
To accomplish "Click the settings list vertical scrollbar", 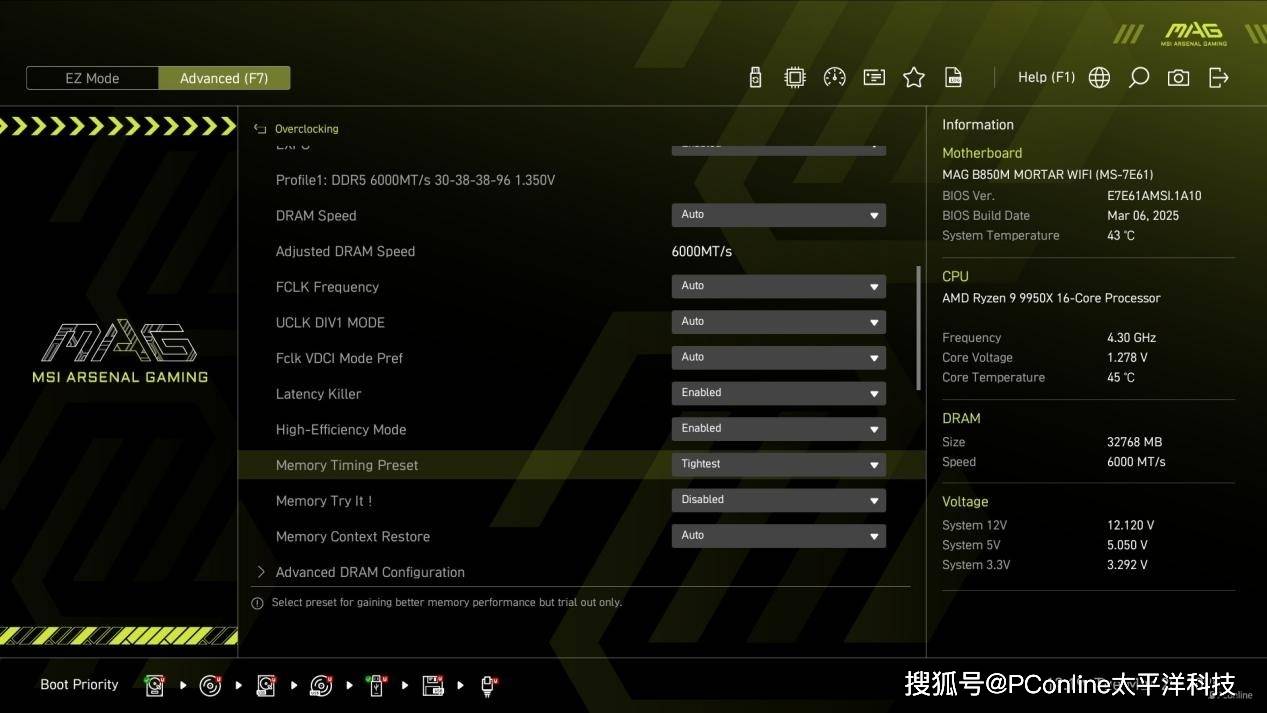I will point(919,328).
